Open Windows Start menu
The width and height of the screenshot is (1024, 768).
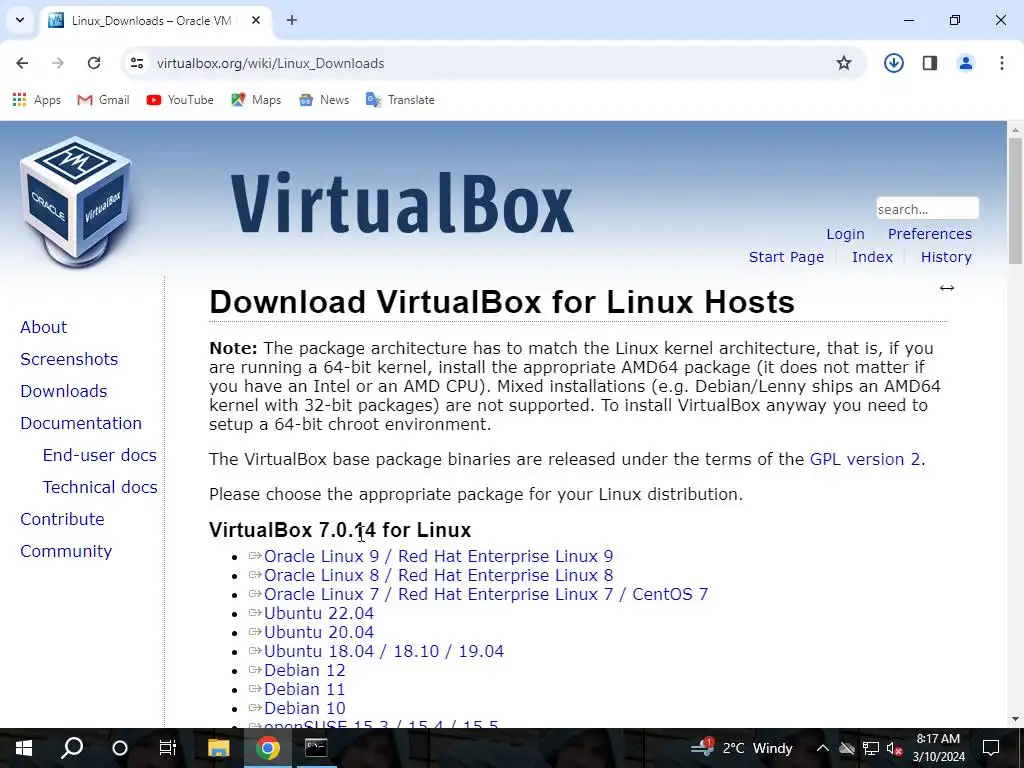click(24, 748)
